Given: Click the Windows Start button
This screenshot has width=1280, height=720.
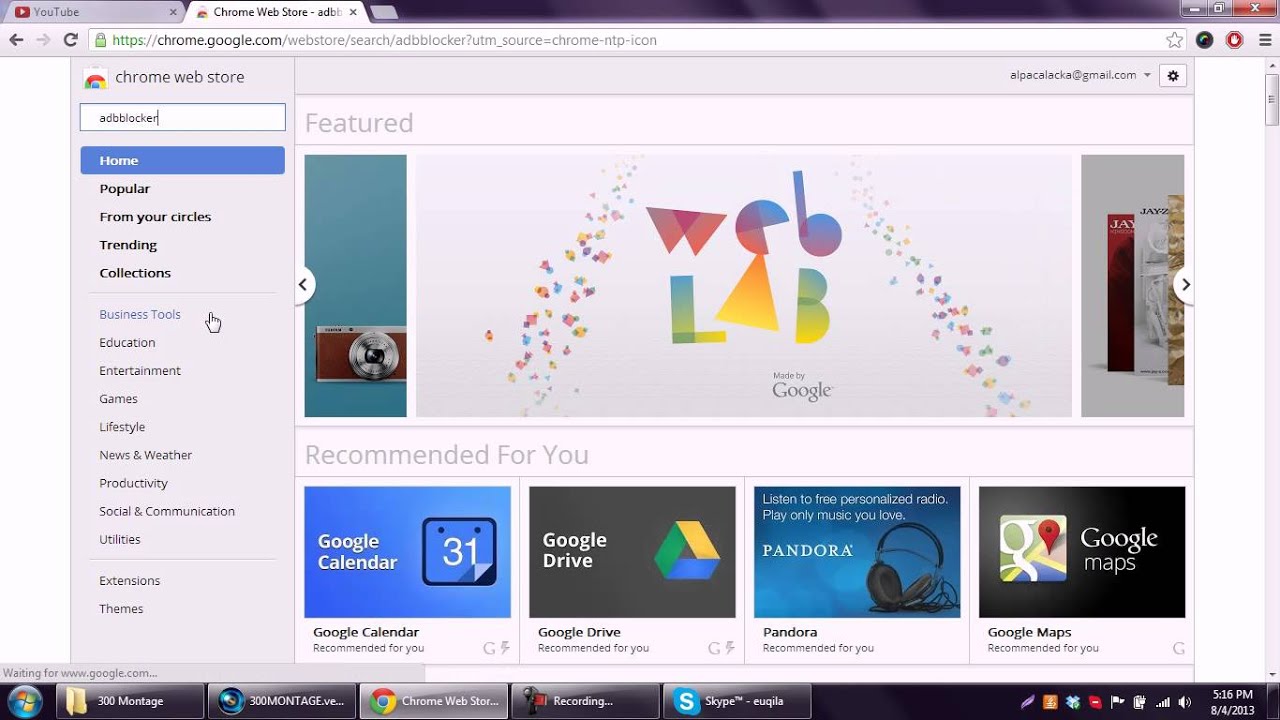Looking at the screenshot, I should [25, 701].
